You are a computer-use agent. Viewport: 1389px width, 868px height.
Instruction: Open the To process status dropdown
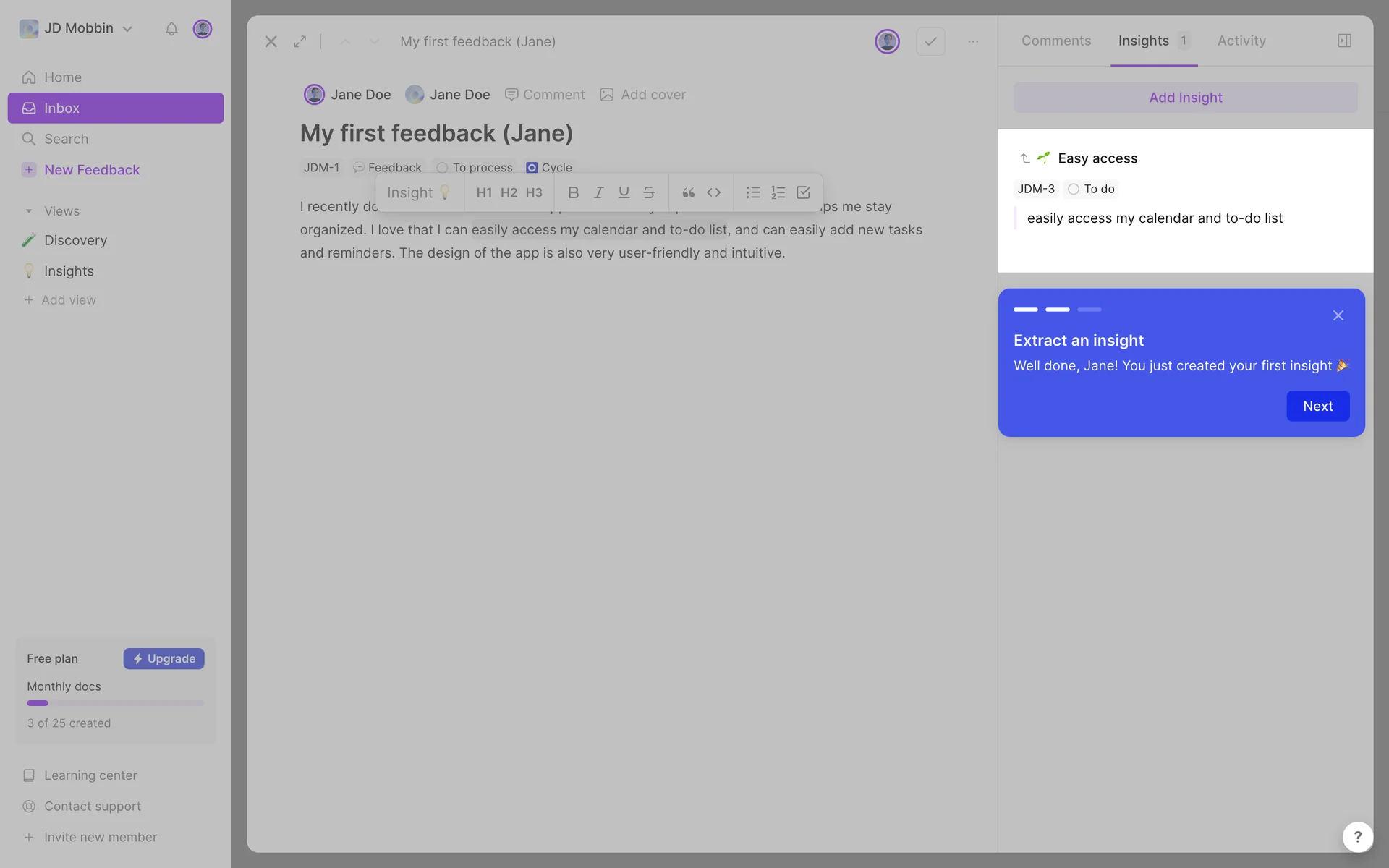coord(475,168)
